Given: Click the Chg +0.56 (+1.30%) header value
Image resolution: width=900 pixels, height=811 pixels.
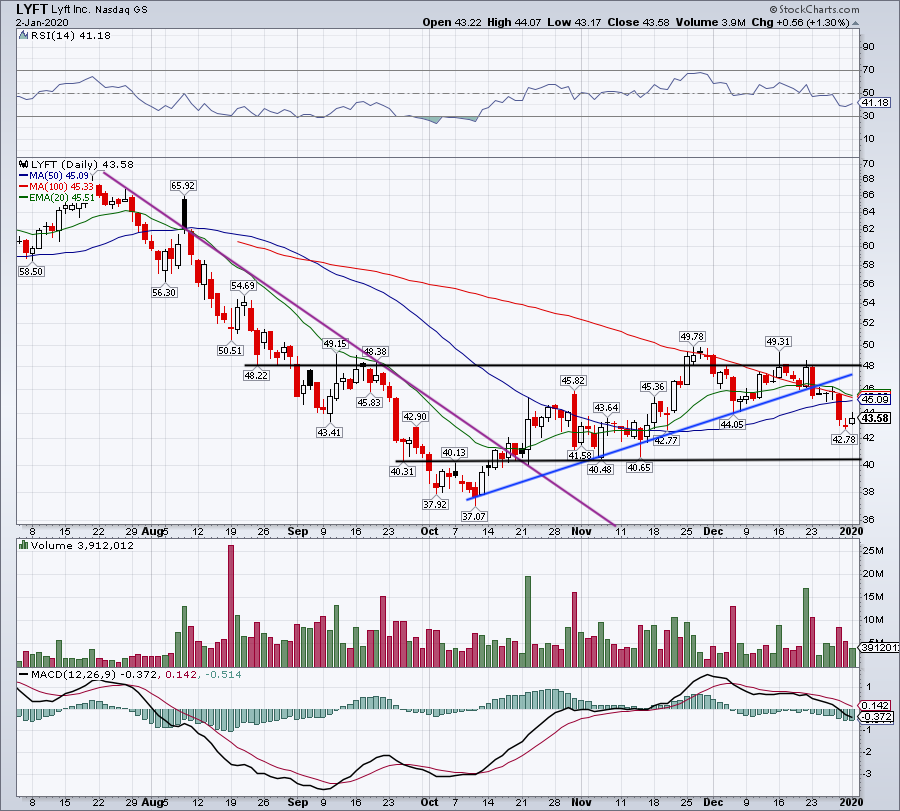Looking at the screenshot, I should 800,22.
